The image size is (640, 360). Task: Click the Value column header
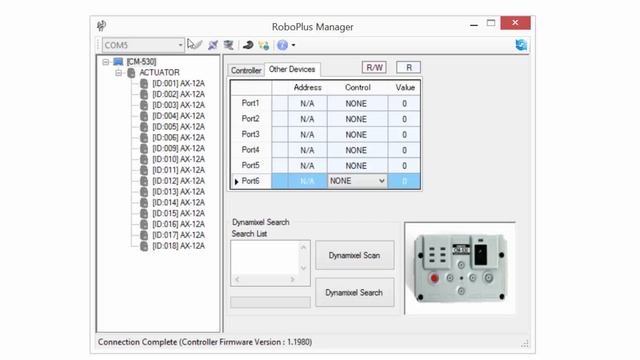(404, 87)
